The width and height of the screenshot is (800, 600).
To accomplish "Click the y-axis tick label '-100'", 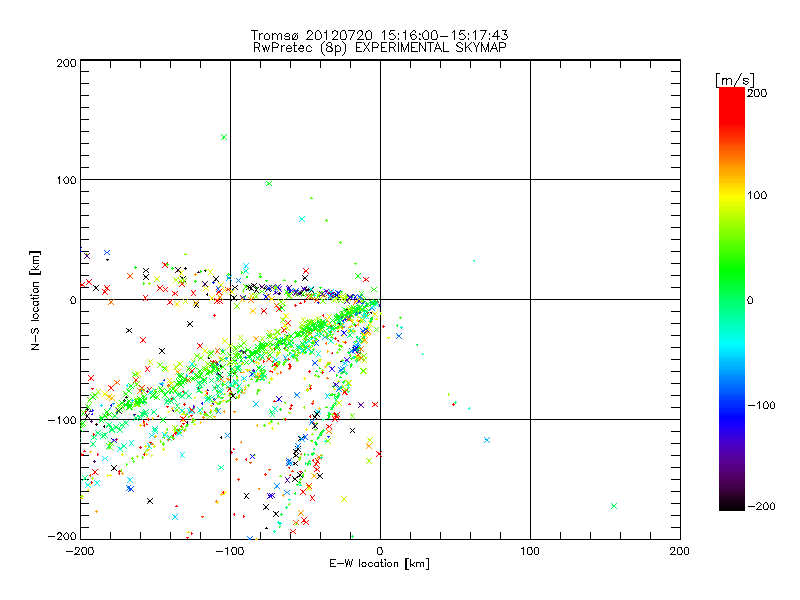I will coord(62,420).
